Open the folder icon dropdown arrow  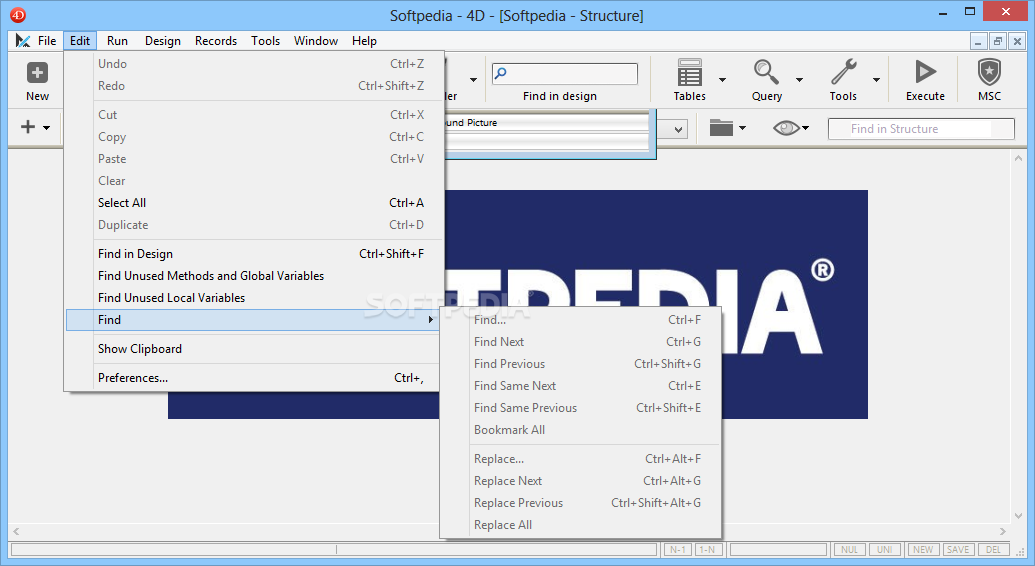742,128
